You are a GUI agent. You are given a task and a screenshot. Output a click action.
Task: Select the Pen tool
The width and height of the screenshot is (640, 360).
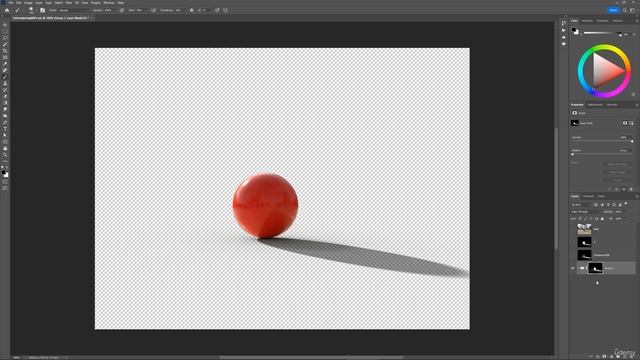(x=5, y=122)
